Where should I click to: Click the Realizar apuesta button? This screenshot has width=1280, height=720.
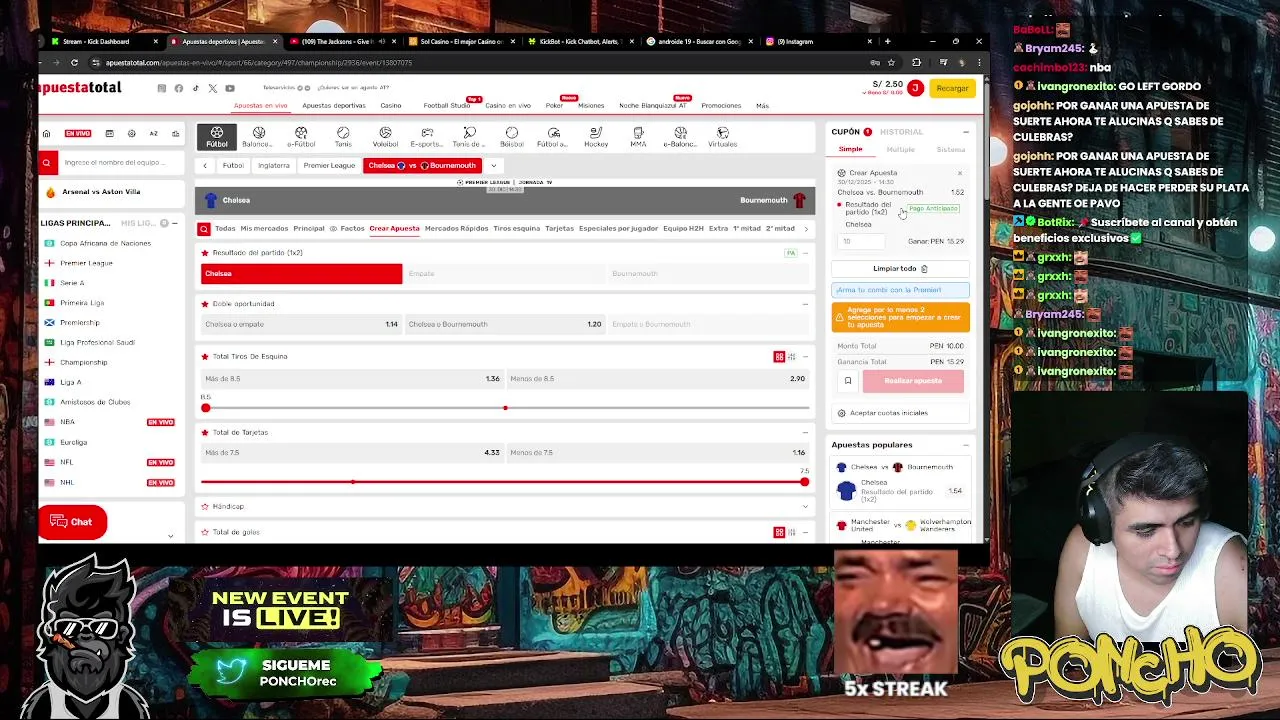[x=913, y=381]
